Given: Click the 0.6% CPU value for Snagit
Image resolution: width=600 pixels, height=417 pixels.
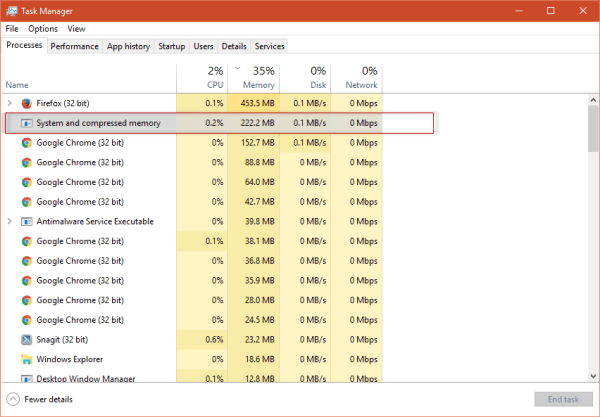Looking at the screenshot, I should [x=214, y=340].
